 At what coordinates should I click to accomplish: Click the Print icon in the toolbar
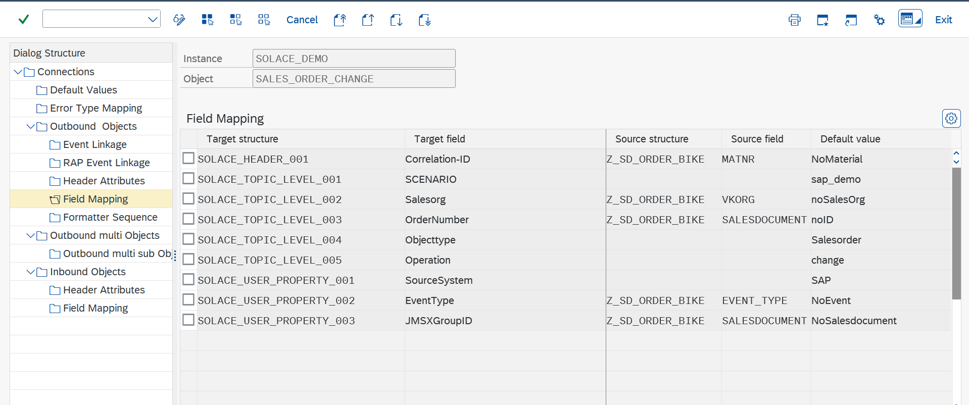(x=795, y=20)
